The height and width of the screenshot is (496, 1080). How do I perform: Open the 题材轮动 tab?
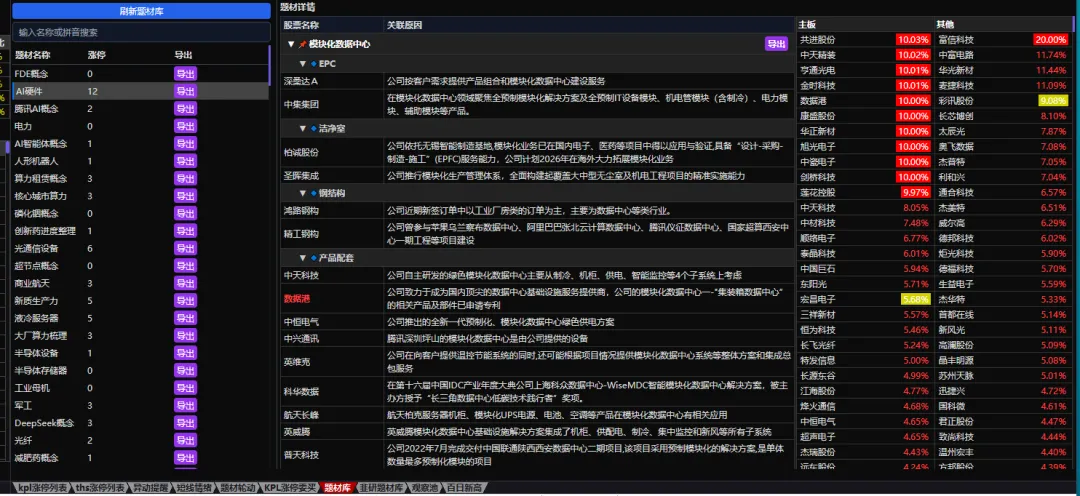point(238,488)
